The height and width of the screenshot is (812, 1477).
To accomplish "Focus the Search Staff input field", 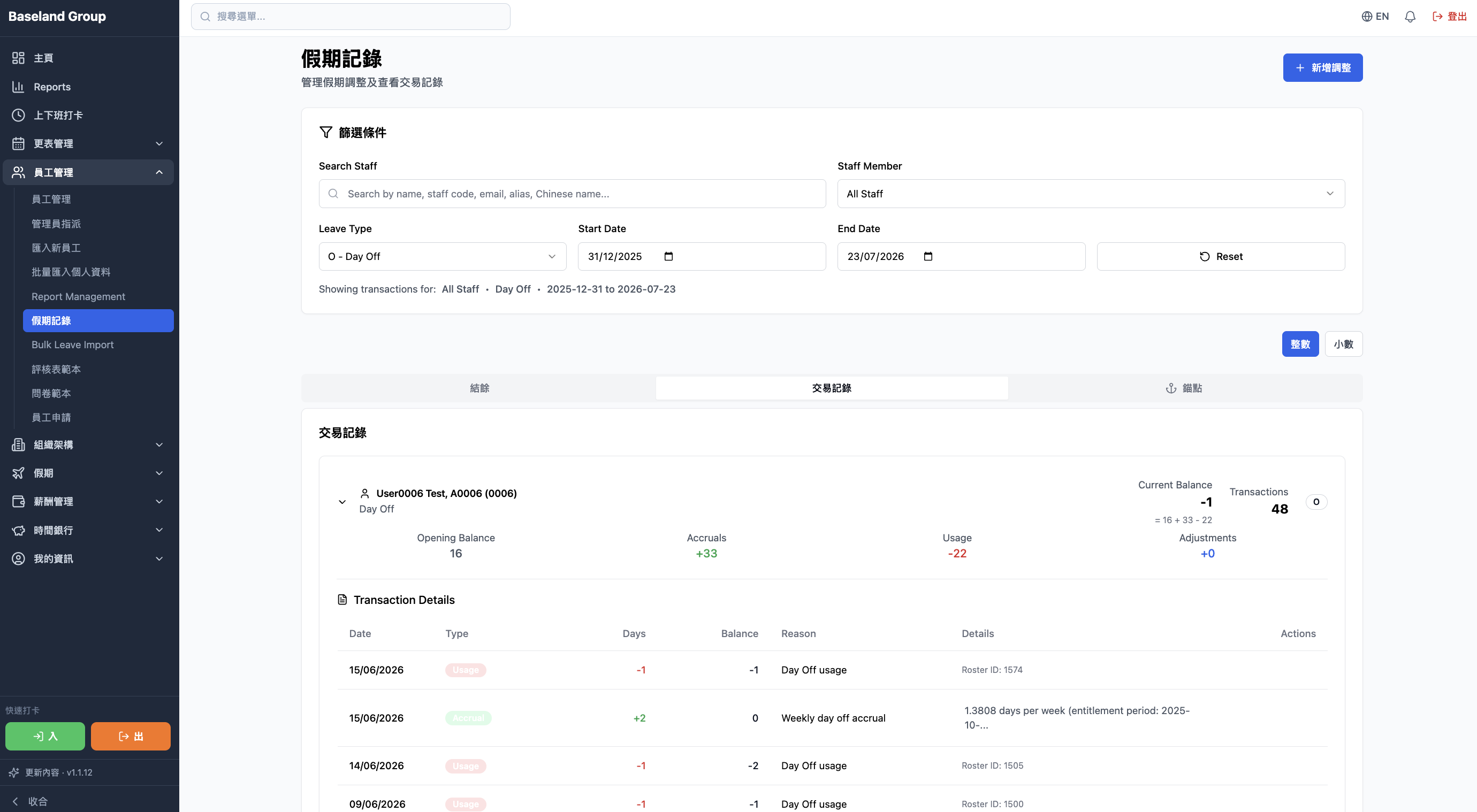I will [x=572, y=194].
